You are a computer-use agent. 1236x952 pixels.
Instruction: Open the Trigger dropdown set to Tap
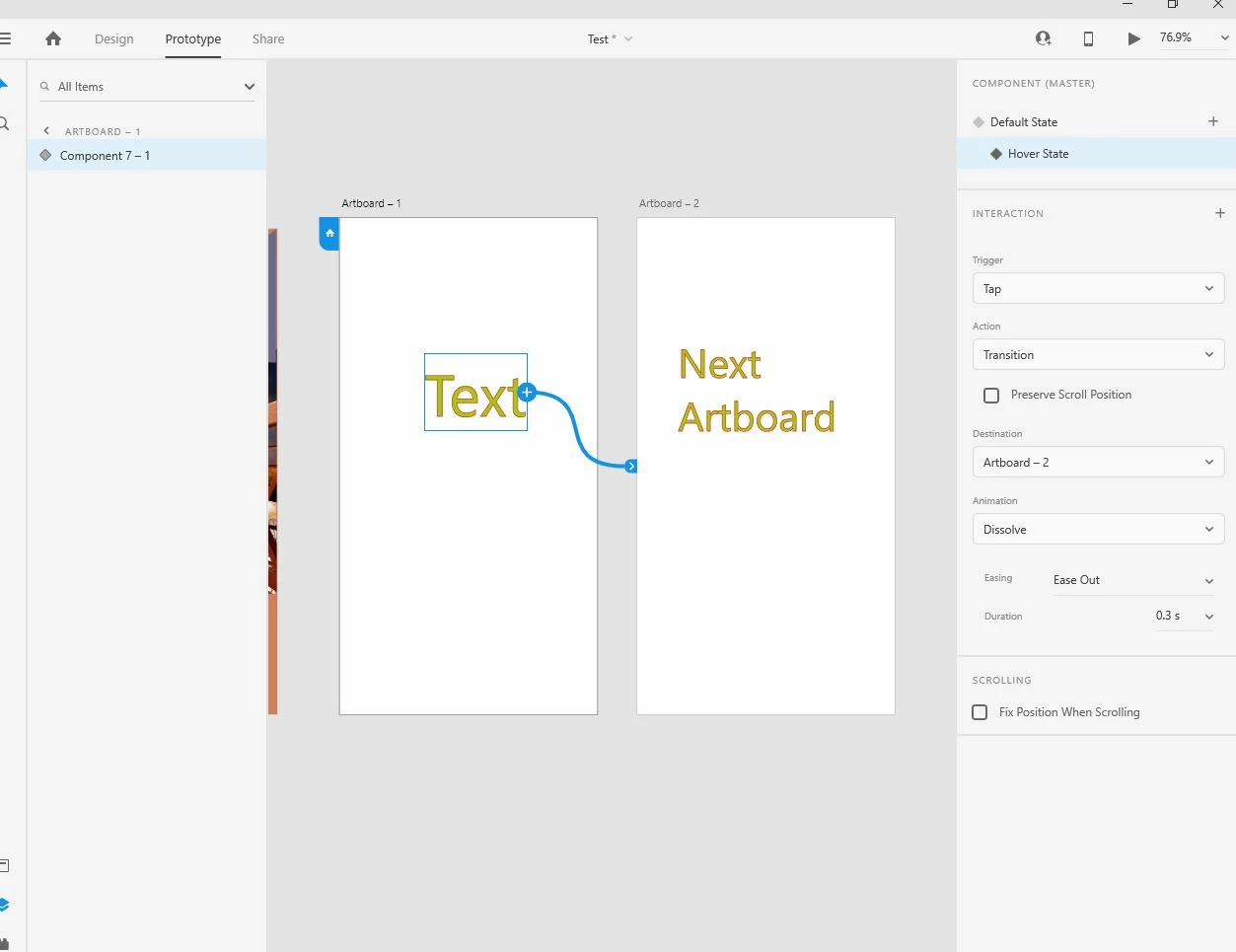coord(1098,288)
